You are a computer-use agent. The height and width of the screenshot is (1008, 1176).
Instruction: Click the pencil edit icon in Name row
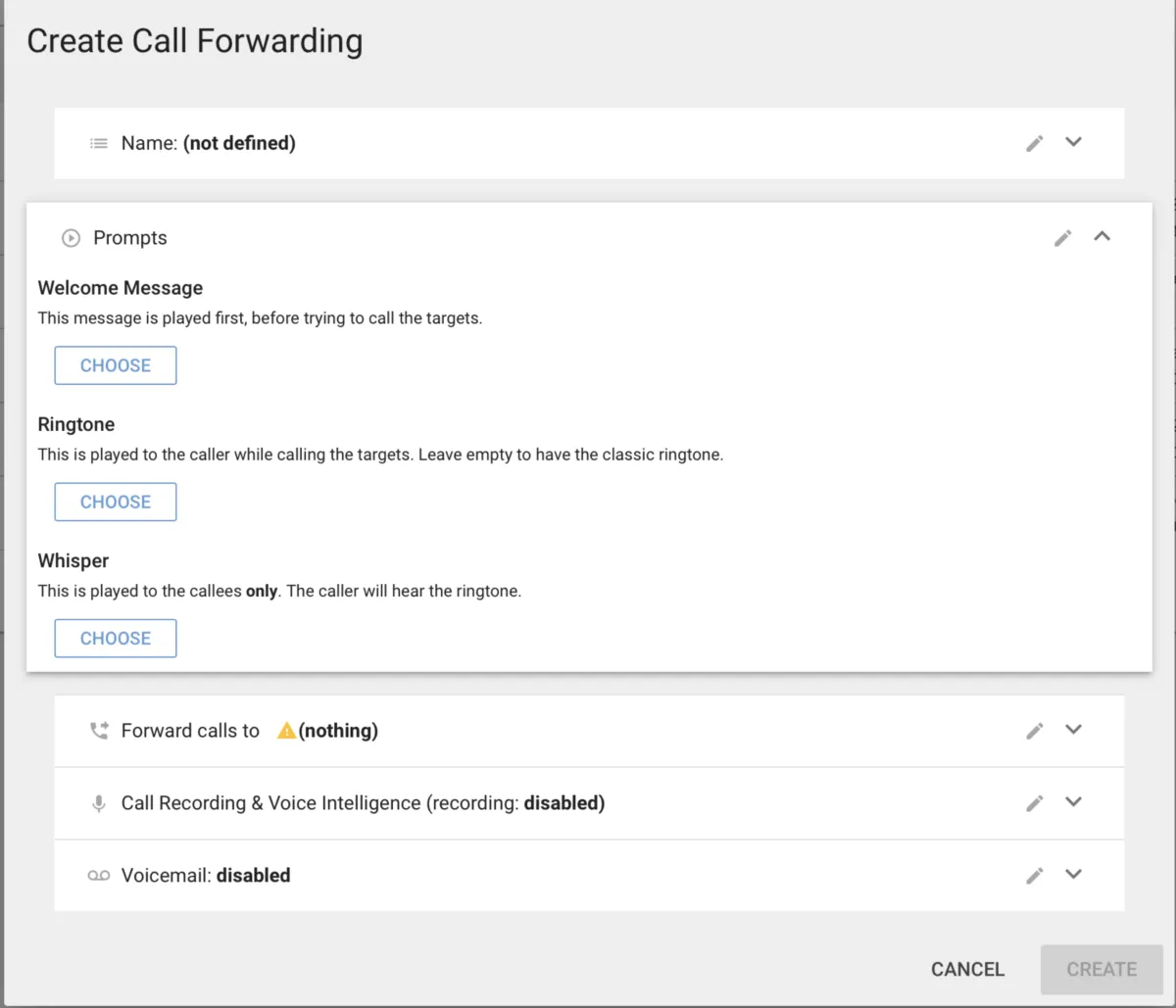click(1034, 143)
